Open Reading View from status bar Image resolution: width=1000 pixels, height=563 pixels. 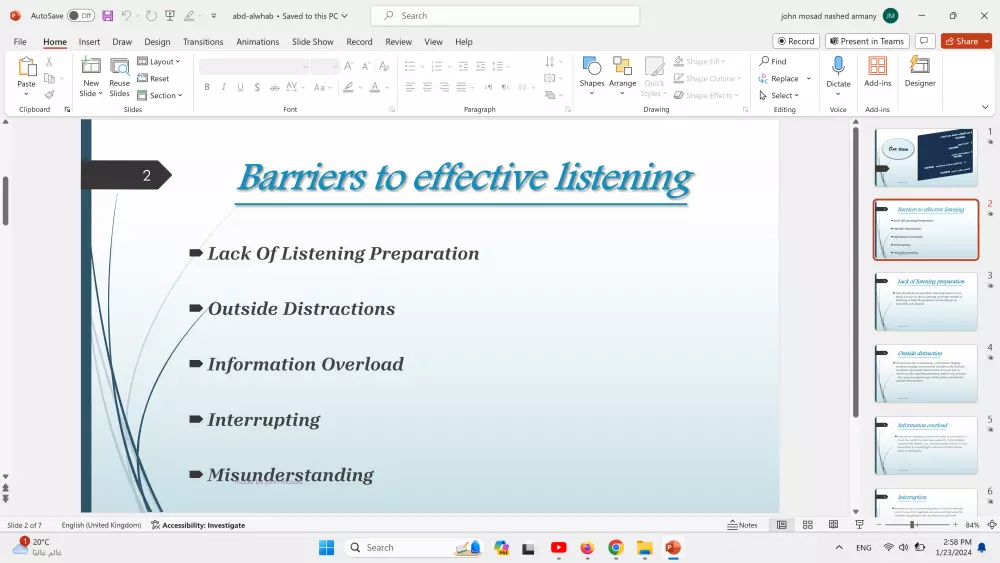(x=833, y=525)
